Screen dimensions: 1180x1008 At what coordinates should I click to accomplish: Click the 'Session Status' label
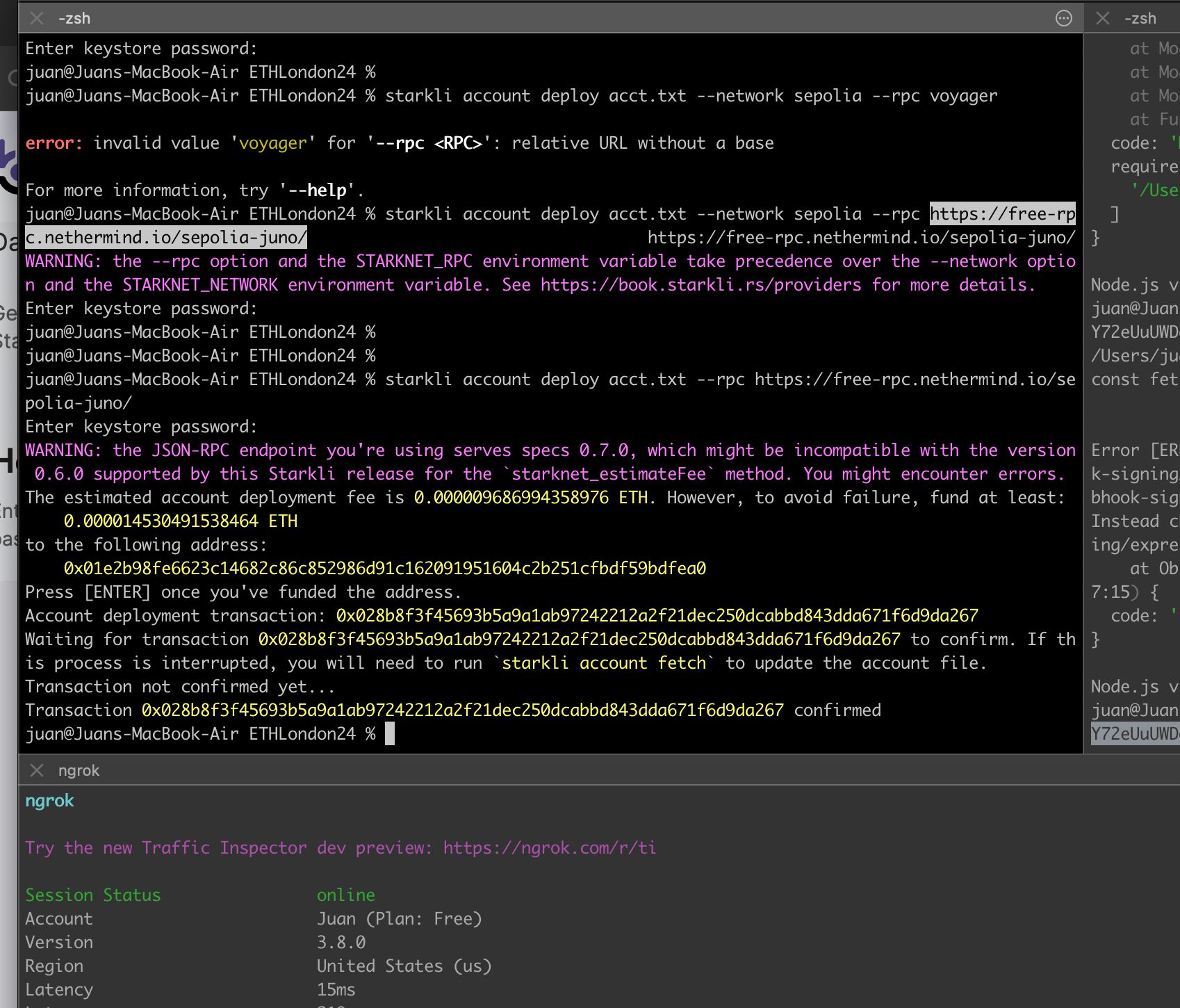click(93, 895)
